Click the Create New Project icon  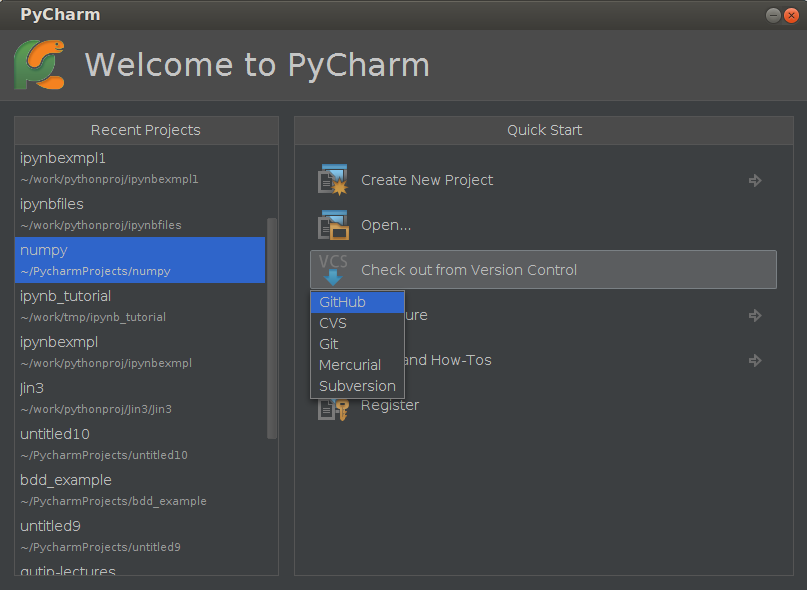[x=332, y=180]
